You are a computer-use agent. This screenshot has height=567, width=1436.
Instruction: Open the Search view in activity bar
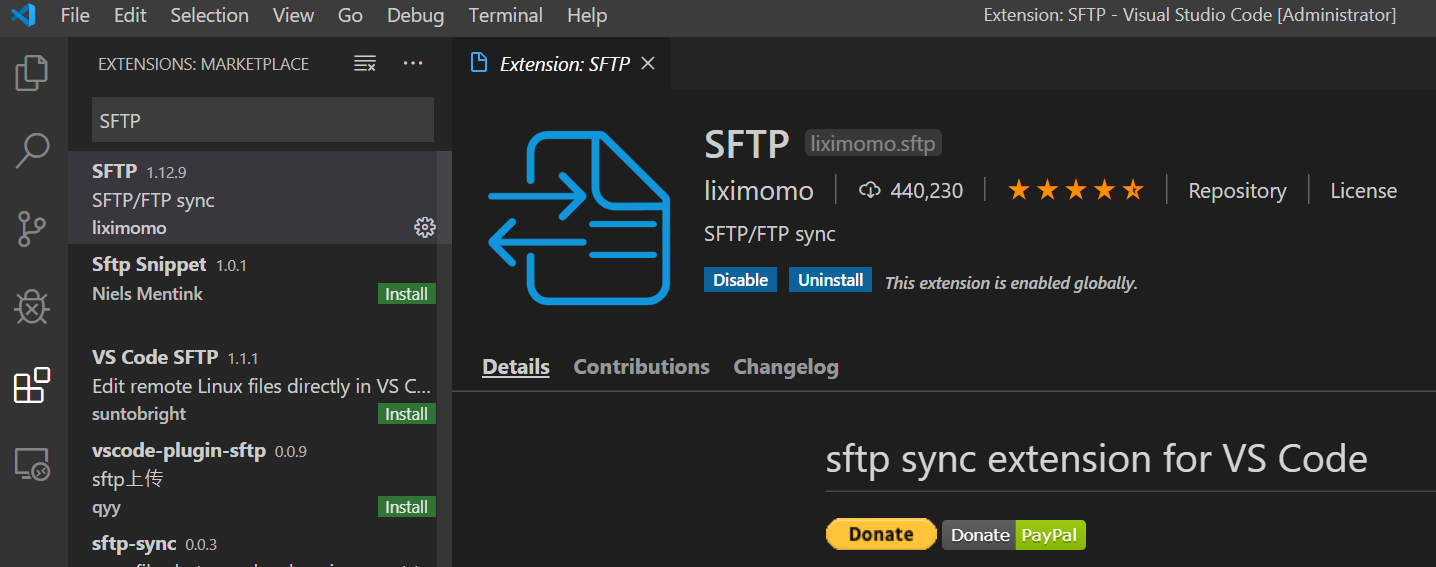32,151
